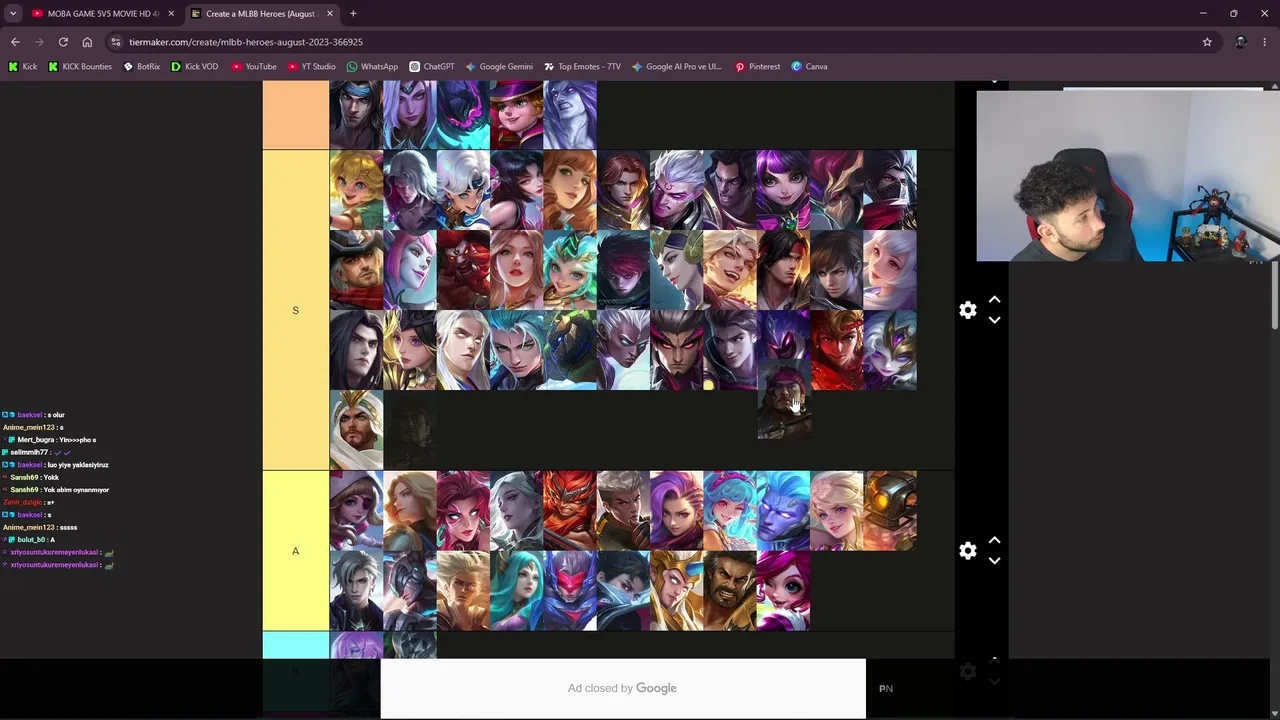Move the A tier row up
Screen dimensions: 1280x720
pyautogui.click(x=994, y=541)
